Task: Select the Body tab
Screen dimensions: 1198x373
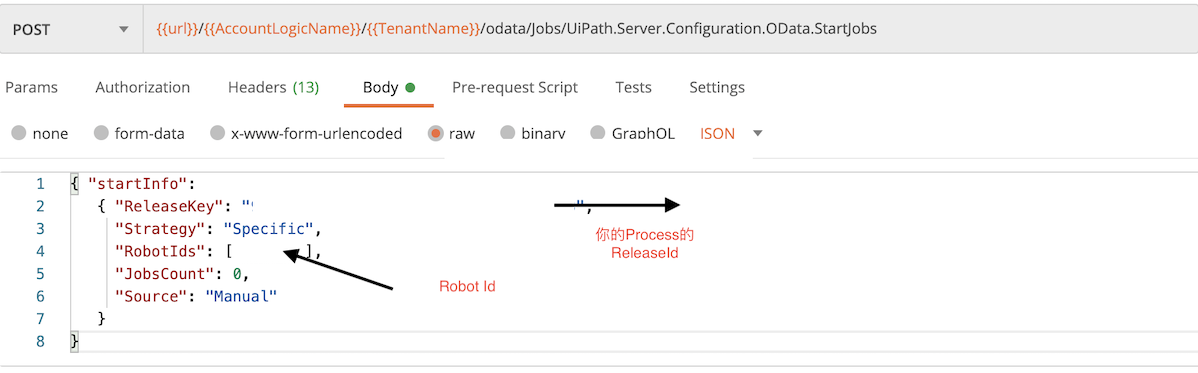Action: coord(388,87)
